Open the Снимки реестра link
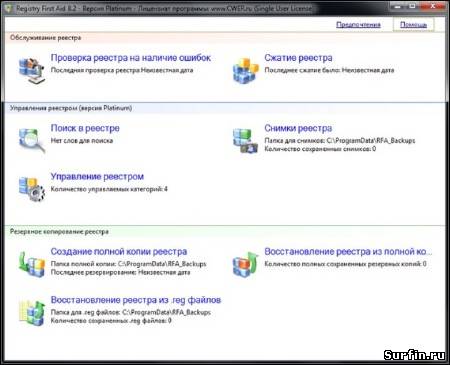 [x=298, y=128]
